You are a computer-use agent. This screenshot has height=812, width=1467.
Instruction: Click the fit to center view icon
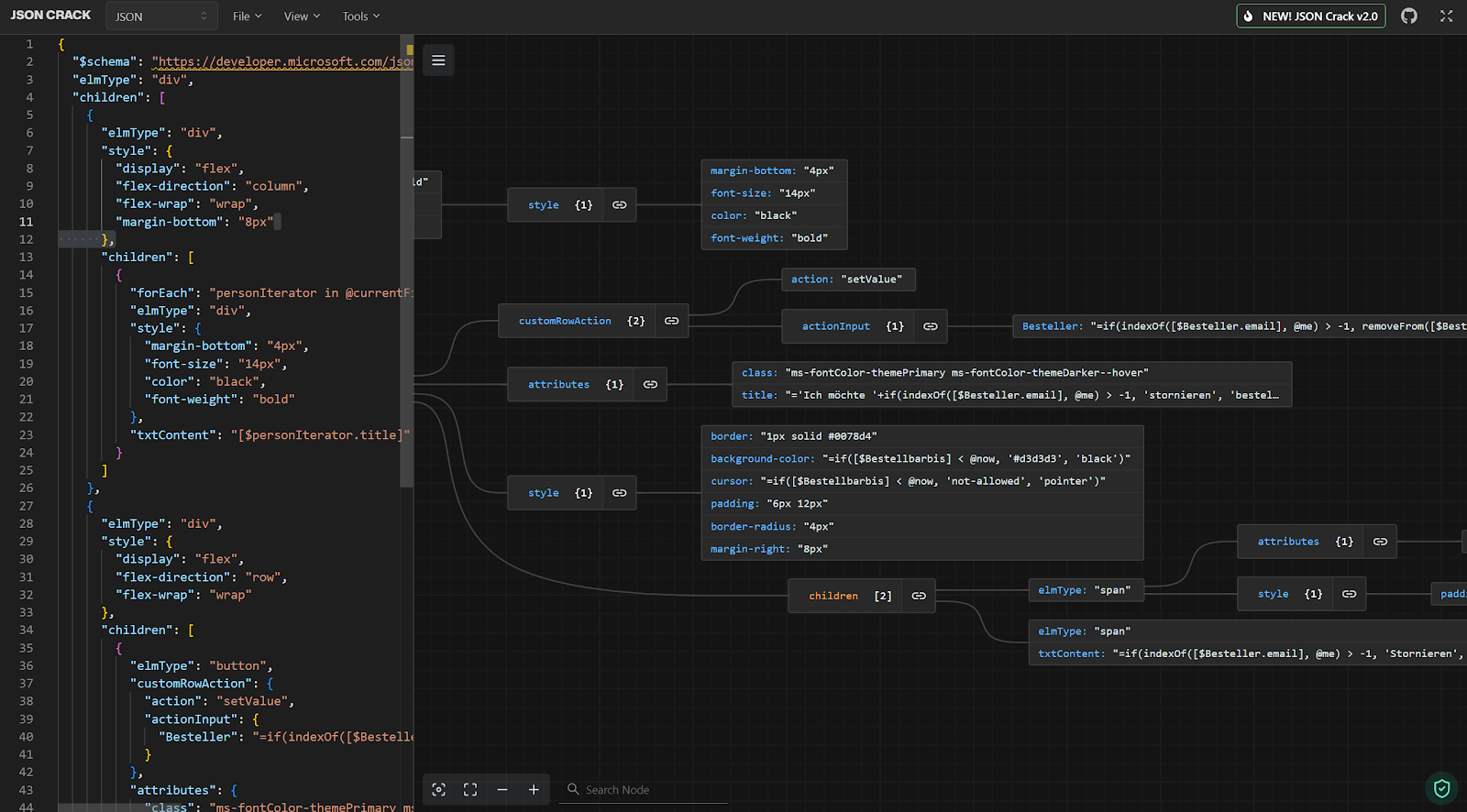470,789
